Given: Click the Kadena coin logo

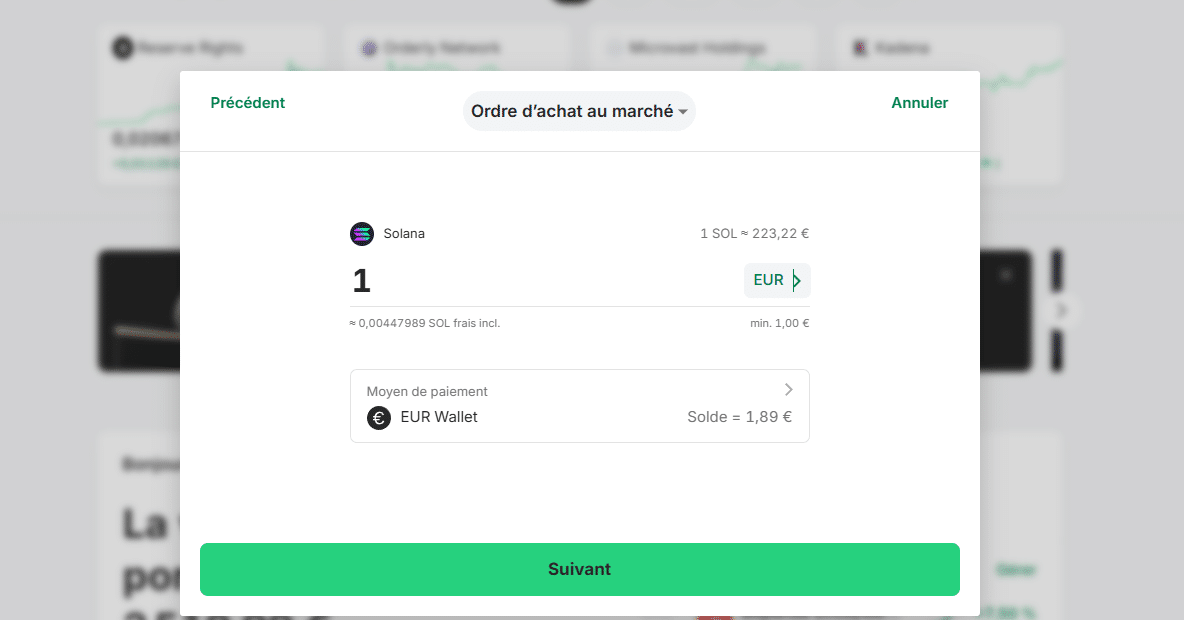Looking at the screenshot, I should [x=858, y=46].
